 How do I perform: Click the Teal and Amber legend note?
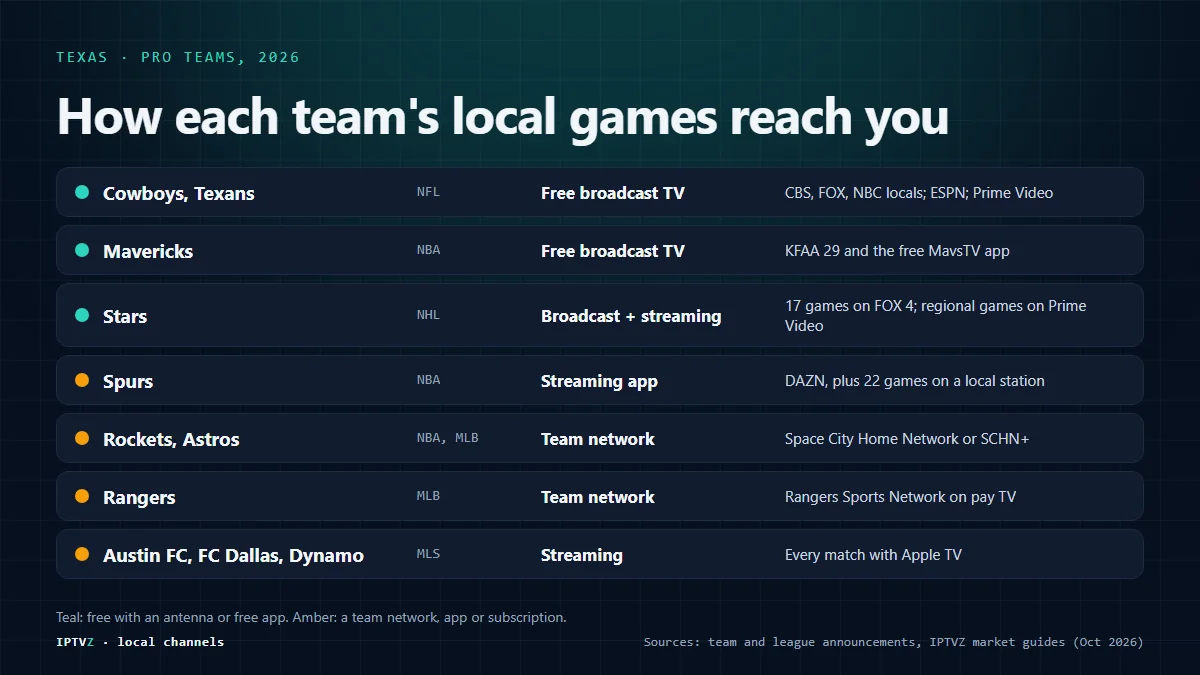[311, 617]
